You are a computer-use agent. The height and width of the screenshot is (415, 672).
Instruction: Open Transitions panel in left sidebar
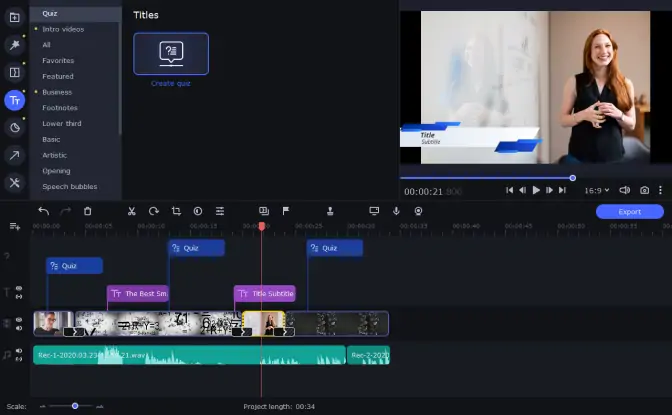pyautogui.click(x=15, y=72)
